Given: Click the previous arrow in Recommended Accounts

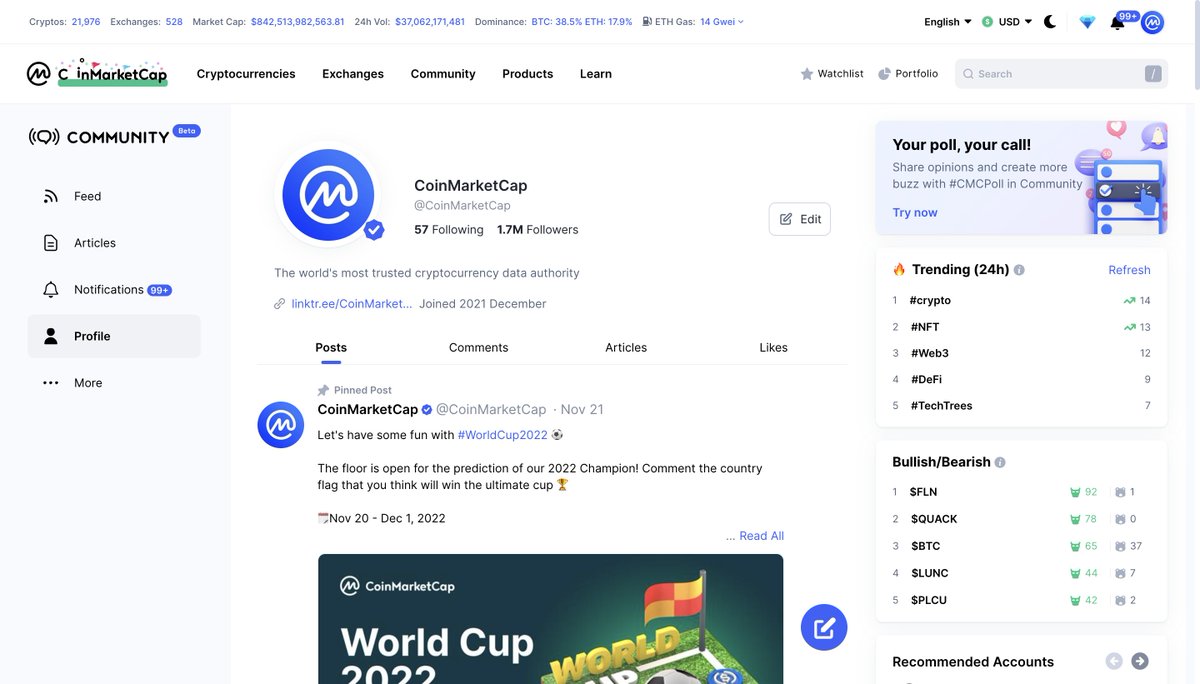Looking at the screenshot, I should [1114, 661].
